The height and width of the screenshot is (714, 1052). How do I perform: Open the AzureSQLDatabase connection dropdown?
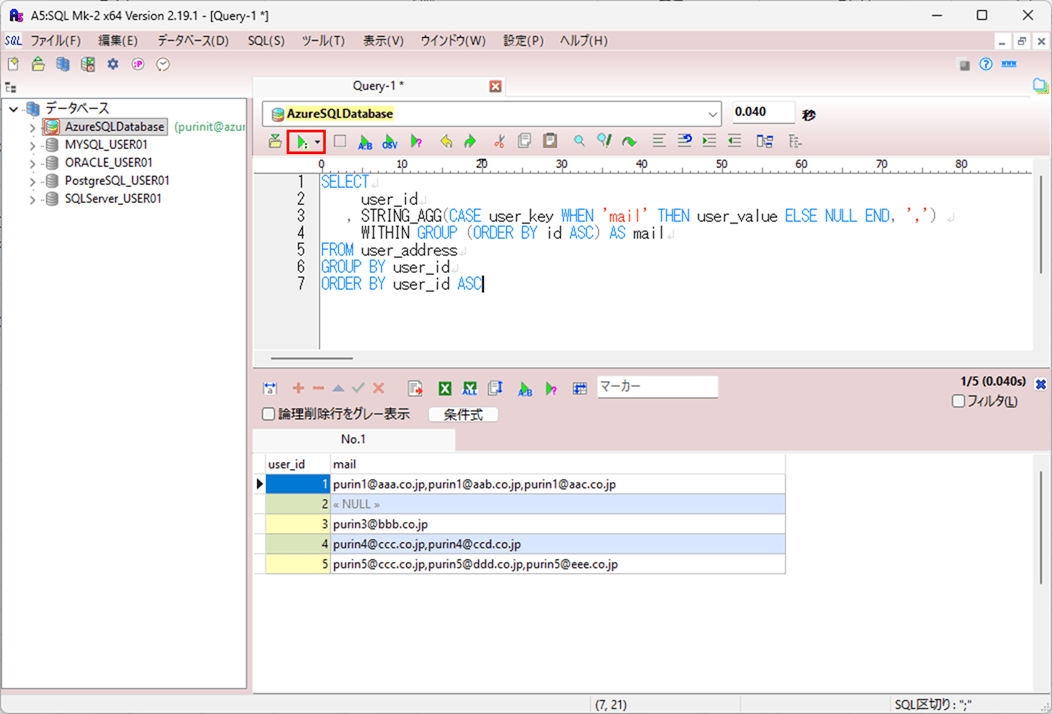(x=712, y=114)
